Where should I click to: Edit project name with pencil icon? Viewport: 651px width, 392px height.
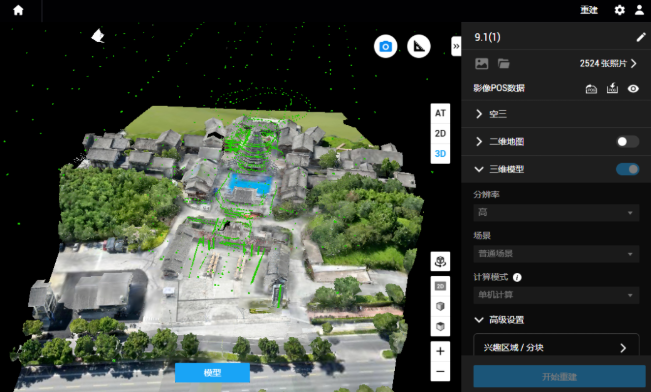click(x=641, y=37)
